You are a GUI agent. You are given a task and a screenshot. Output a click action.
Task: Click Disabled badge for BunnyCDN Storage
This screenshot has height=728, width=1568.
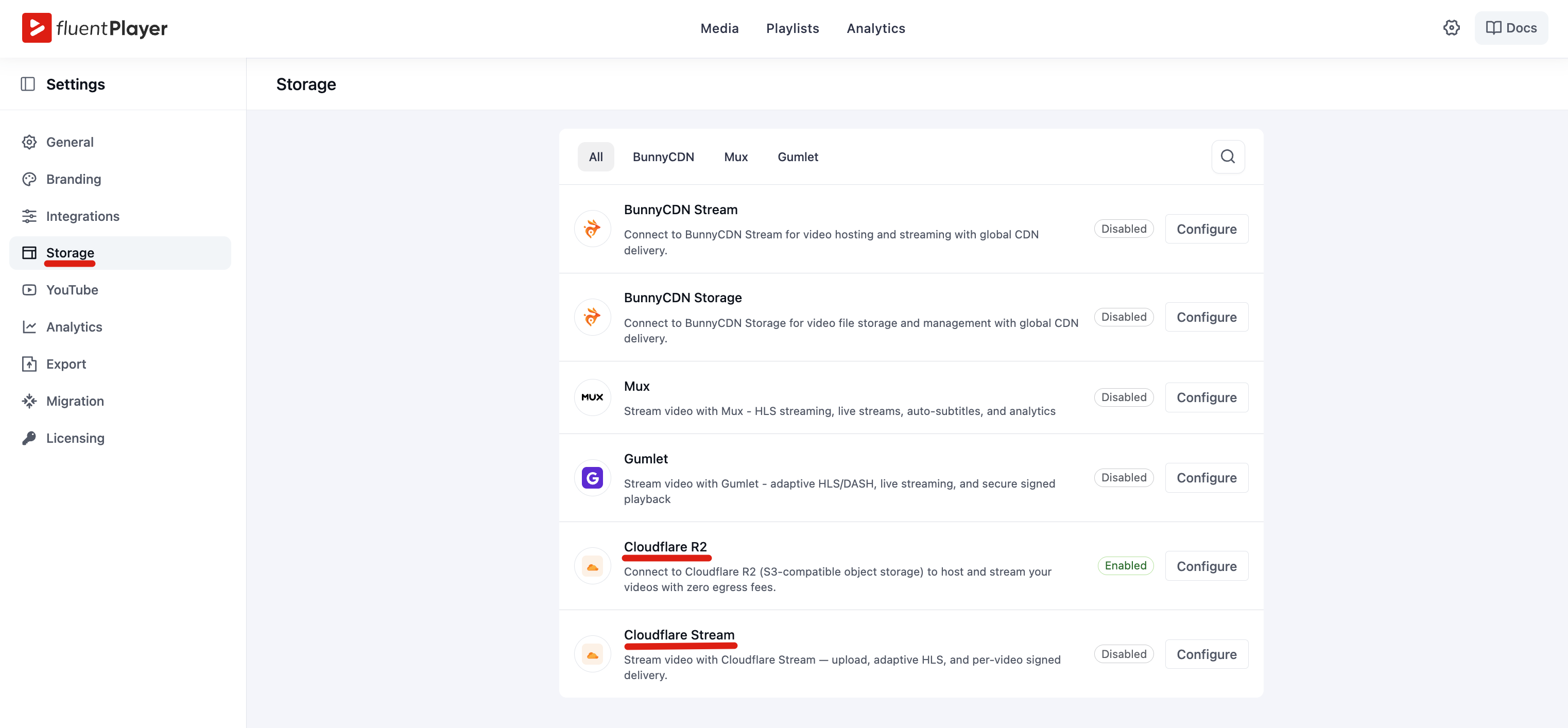coord(1124,317)
